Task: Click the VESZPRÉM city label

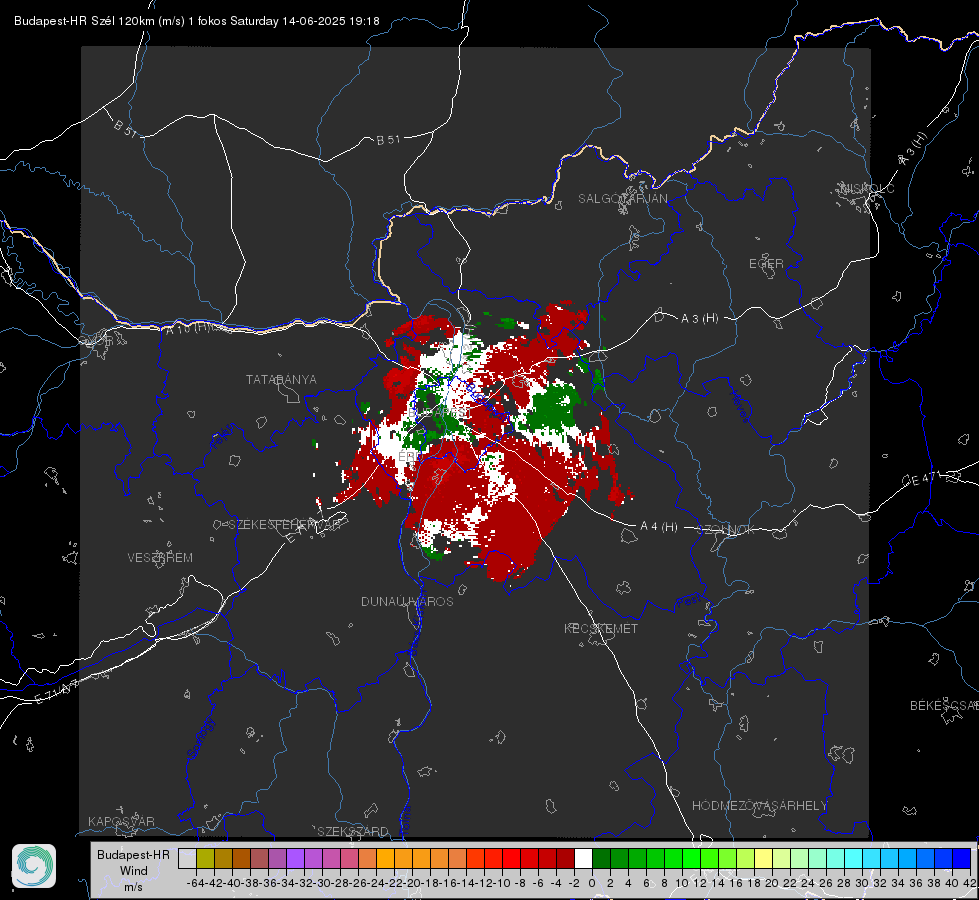Action: coord(160,558)
